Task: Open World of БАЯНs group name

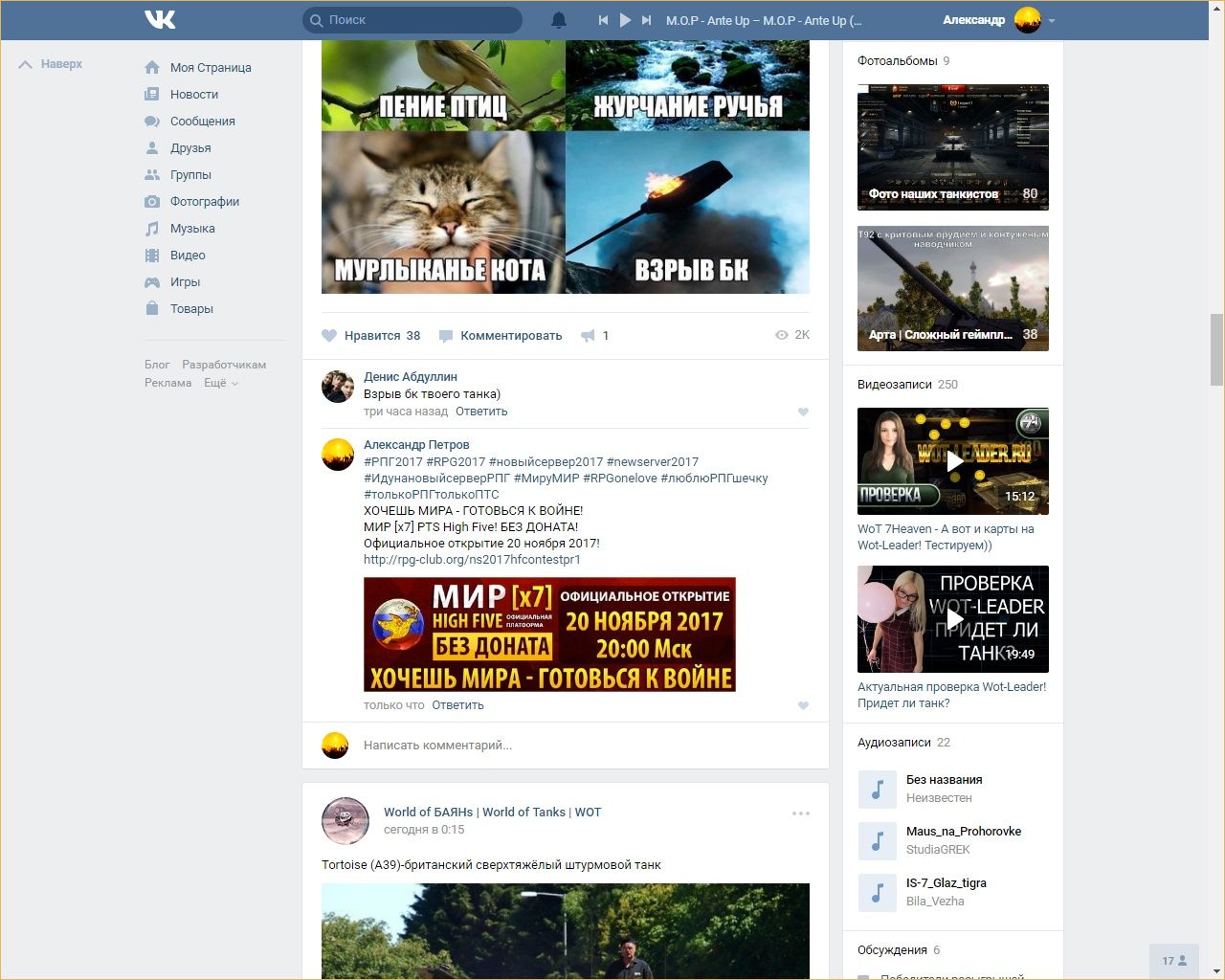Action: [492, 812]
